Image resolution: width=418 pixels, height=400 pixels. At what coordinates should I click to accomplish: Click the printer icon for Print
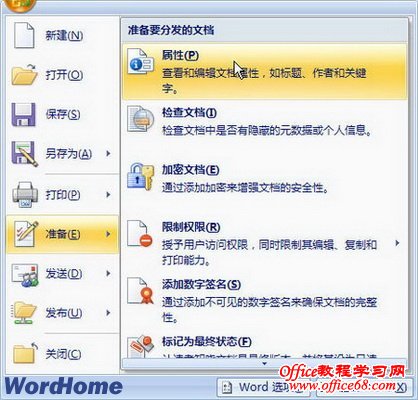(x=25, y=195)
